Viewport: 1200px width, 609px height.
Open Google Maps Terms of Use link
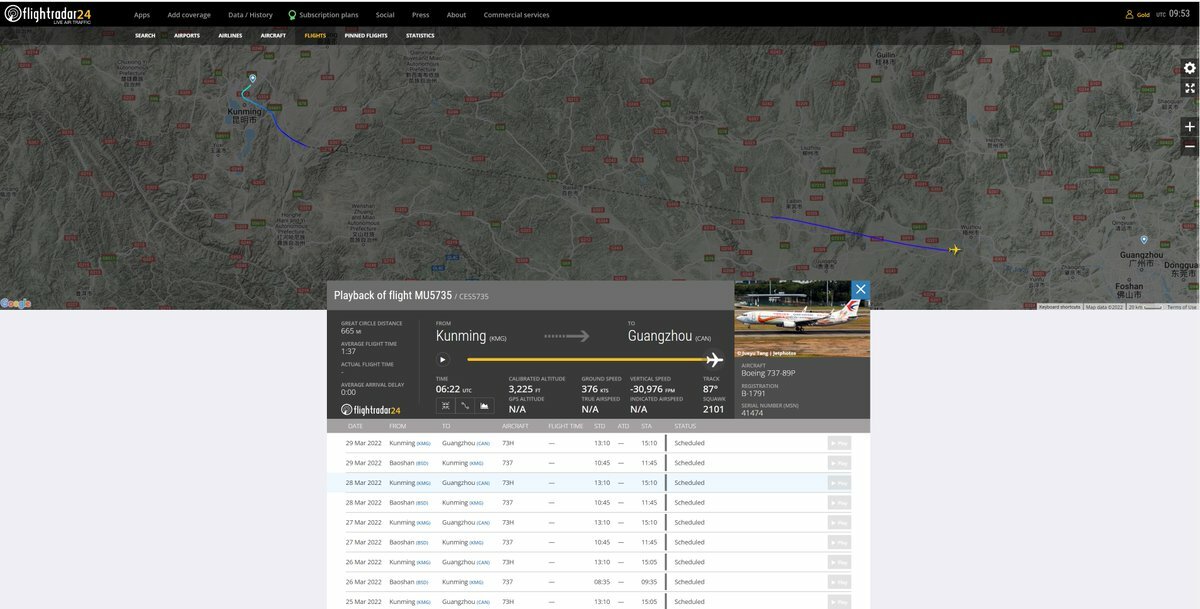1182,307
